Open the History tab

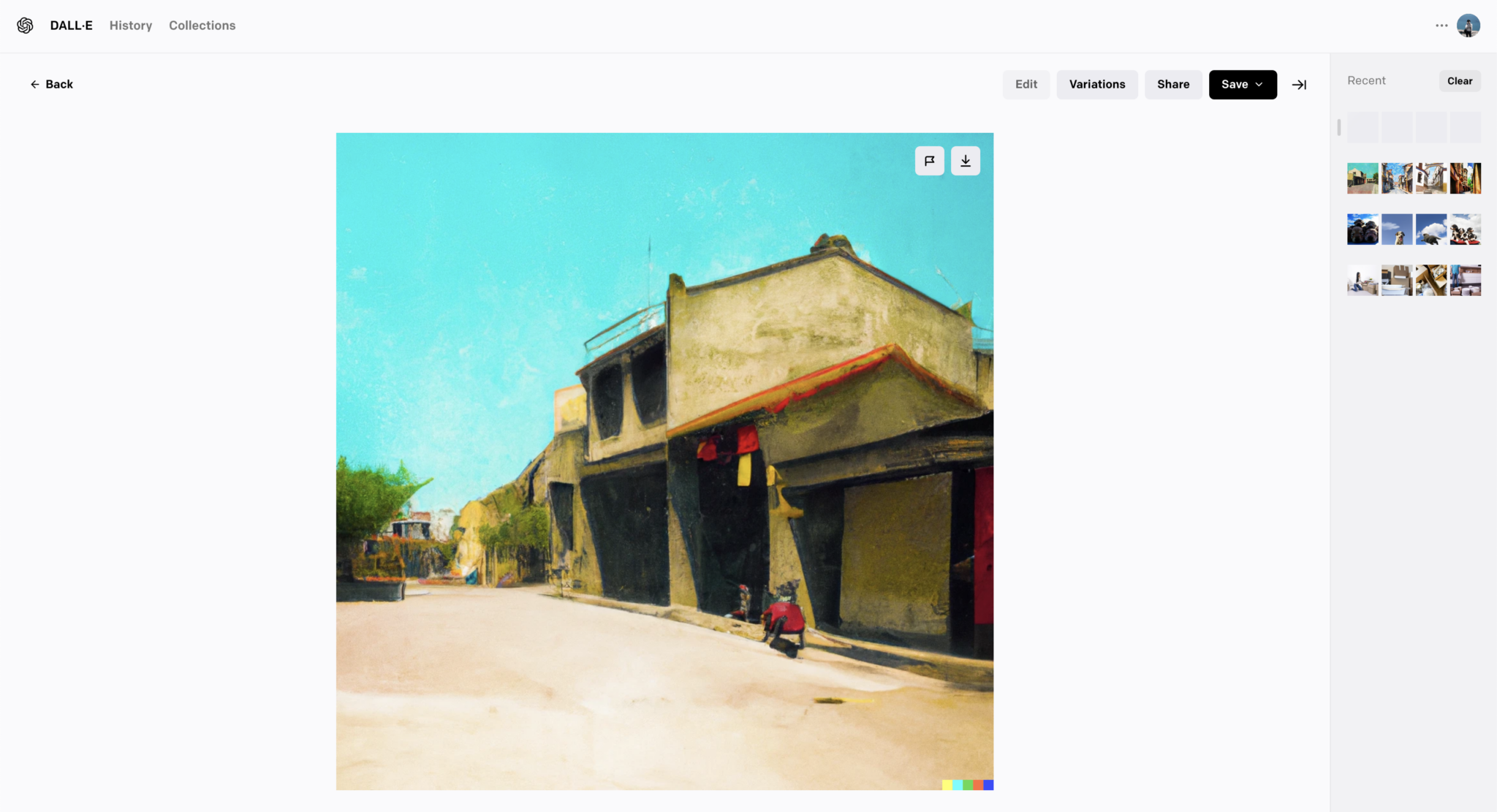(x=131, y=26)
